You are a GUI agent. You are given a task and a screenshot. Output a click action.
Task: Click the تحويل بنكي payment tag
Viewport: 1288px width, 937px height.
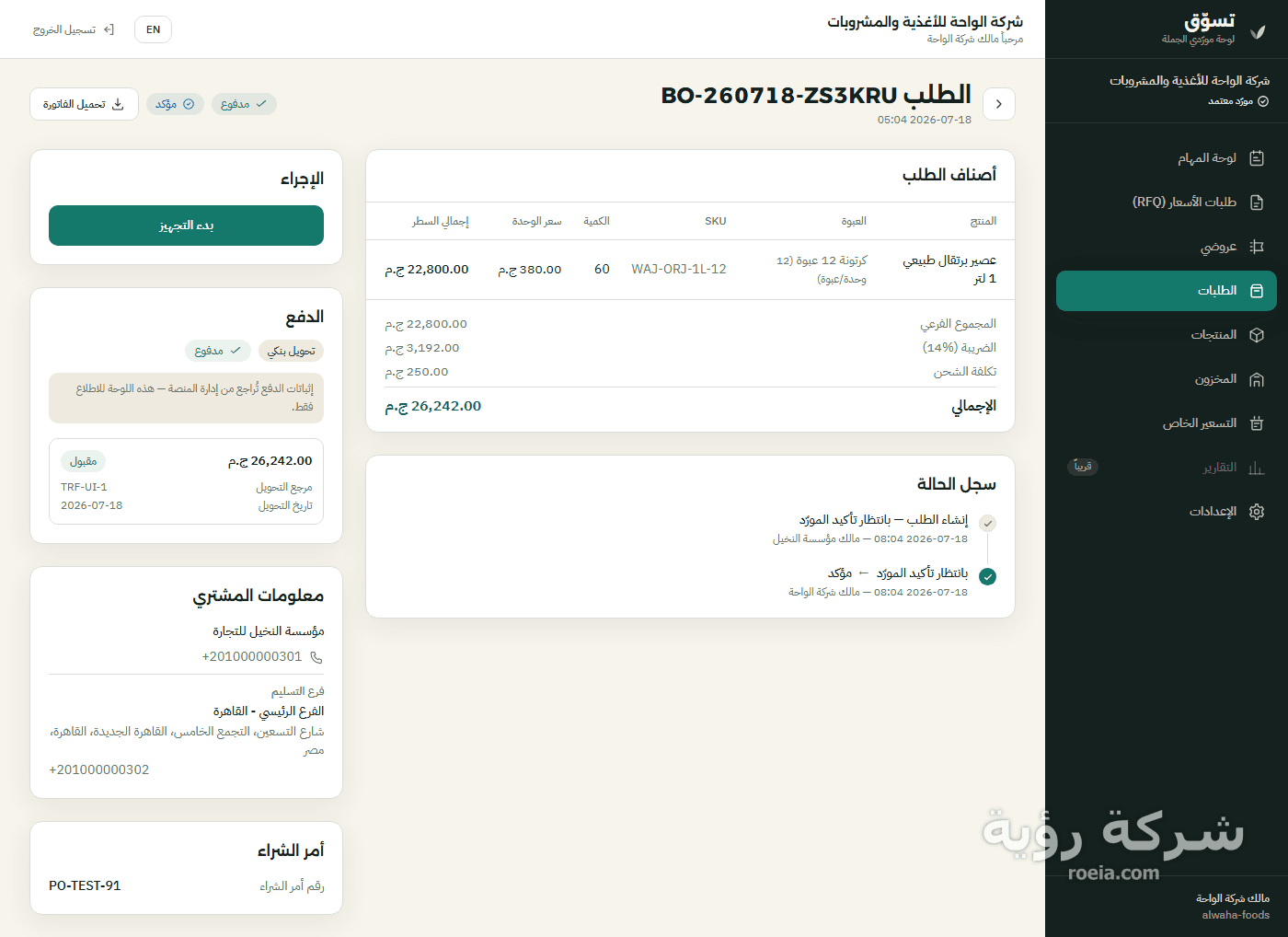[291, 351]
